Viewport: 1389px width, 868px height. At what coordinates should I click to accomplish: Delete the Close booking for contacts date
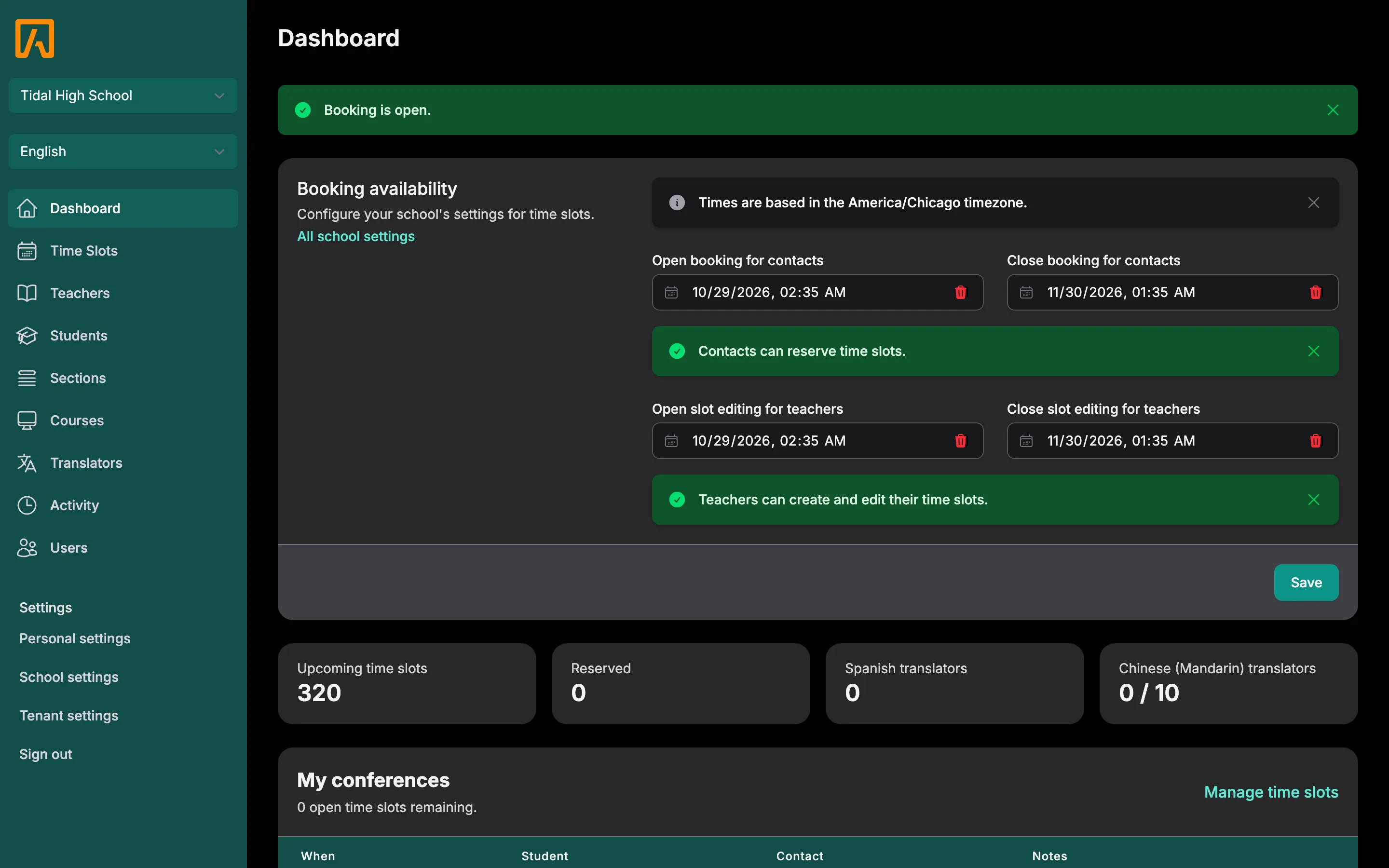pyautogui.click(x=1316, y=292)
